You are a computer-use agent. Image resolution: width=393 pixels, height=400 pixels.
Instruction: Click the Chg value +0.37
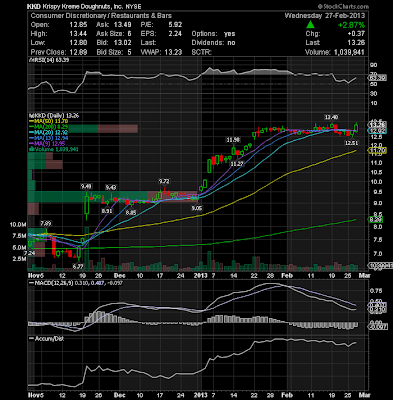[x=356, y=34]
